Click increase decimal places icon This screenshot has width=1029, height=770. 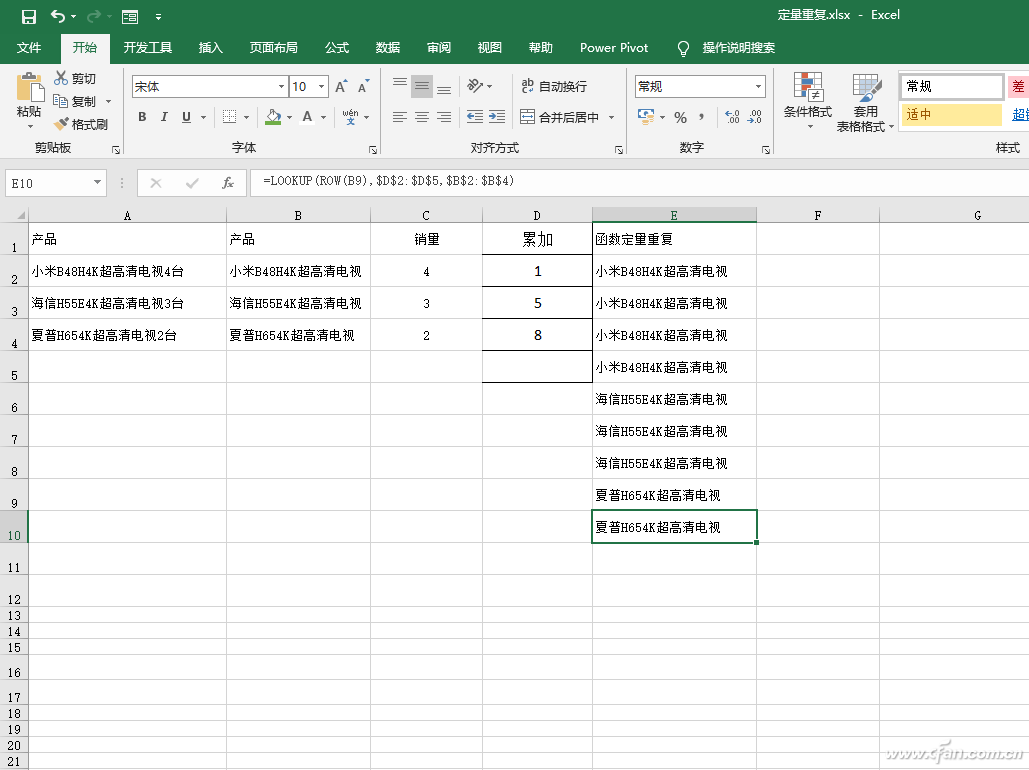(x=732, y=117)
